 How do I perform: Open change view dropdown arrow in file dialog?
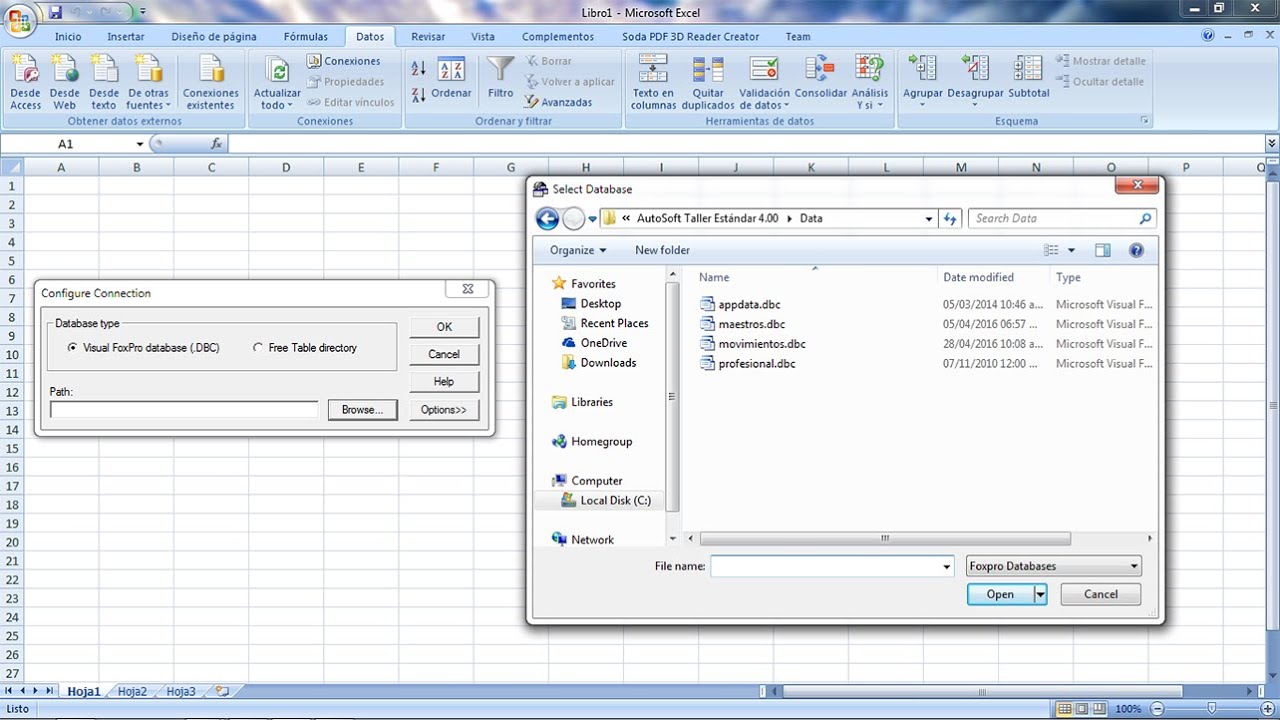pyautogui.click(x=1071, y=250)
